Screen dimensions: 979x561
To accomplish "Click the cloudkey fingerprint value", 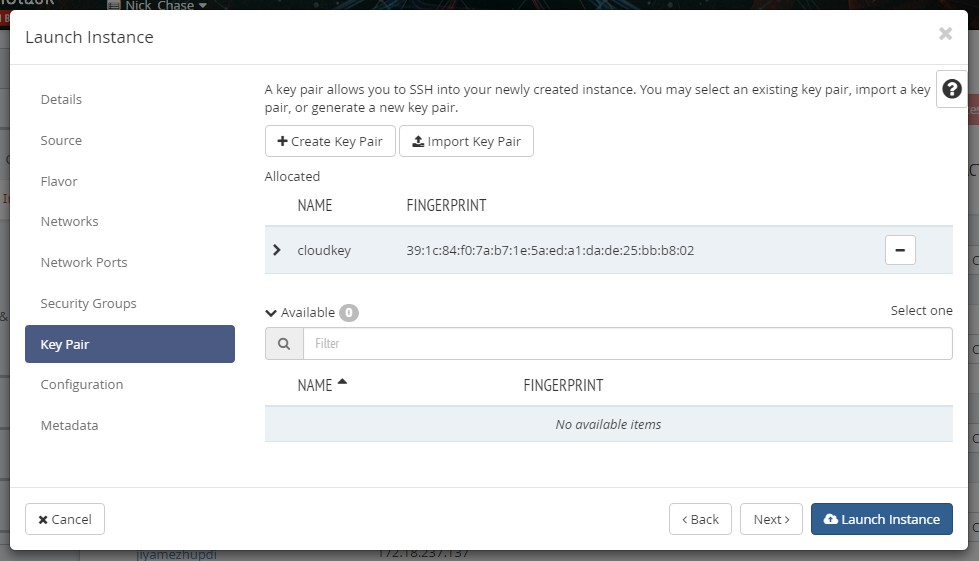I will click(550, 250).
